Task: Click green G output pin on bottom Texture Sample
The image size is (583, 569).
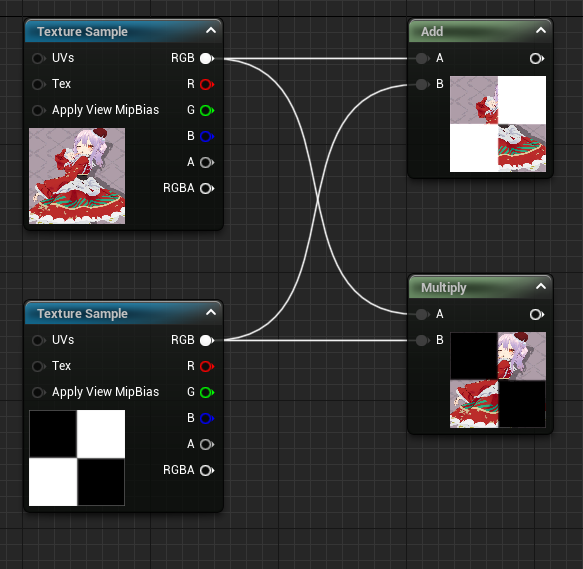Action: click(x=207, y=392)
